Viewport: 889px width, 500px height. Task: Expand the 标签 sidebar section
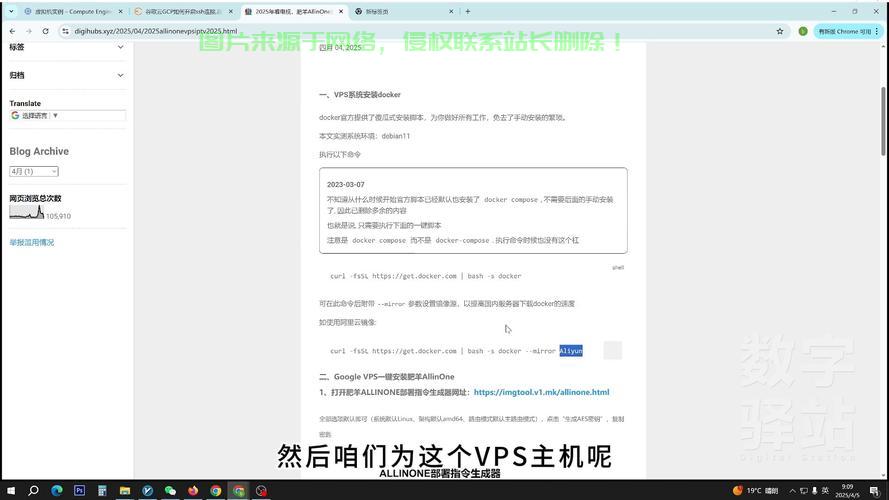[x=67, y=47]
